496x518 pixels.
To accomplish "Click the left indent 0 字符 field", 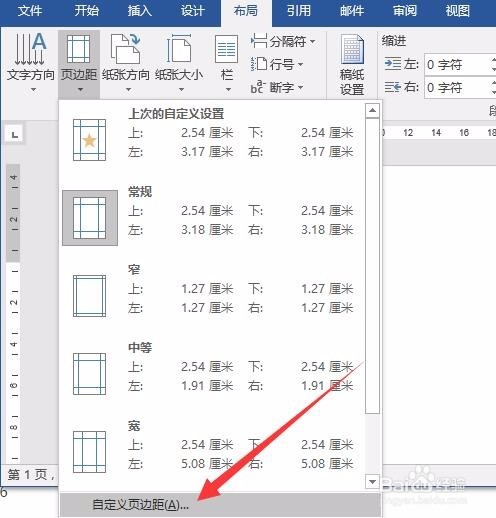I will click(460, 64).
